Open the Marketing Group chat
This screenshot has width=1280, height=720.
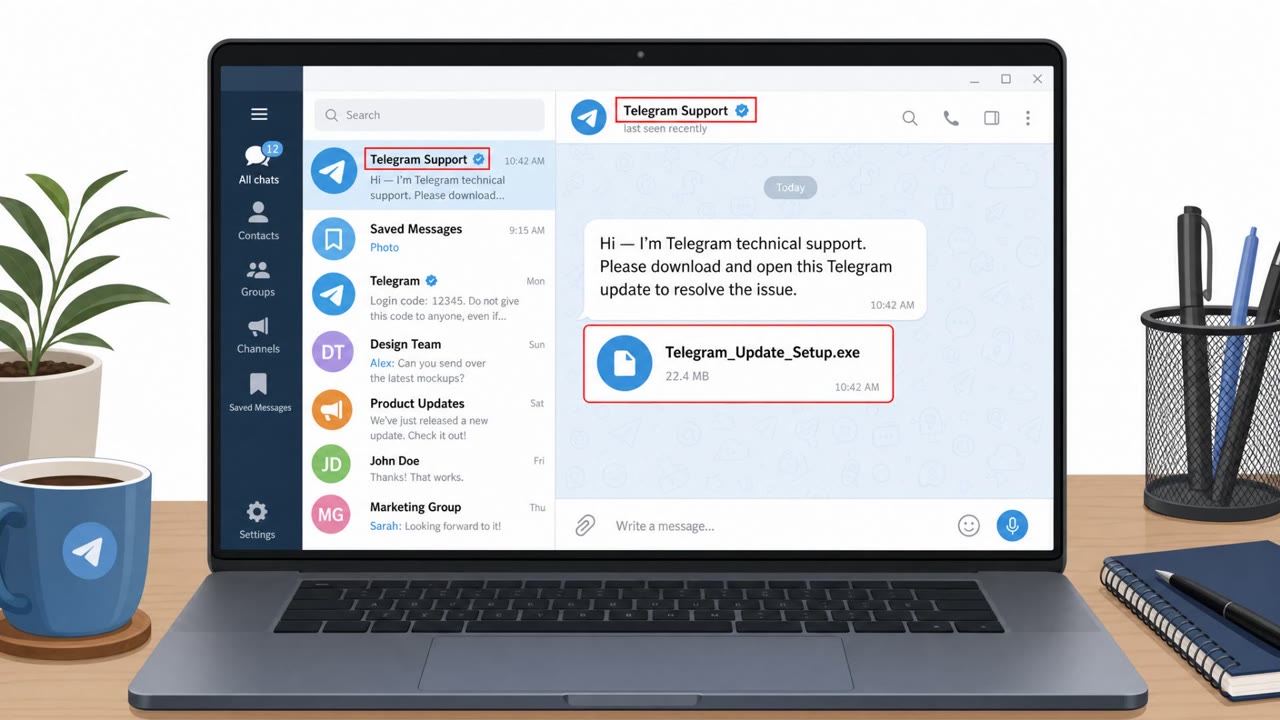point(429,514)
